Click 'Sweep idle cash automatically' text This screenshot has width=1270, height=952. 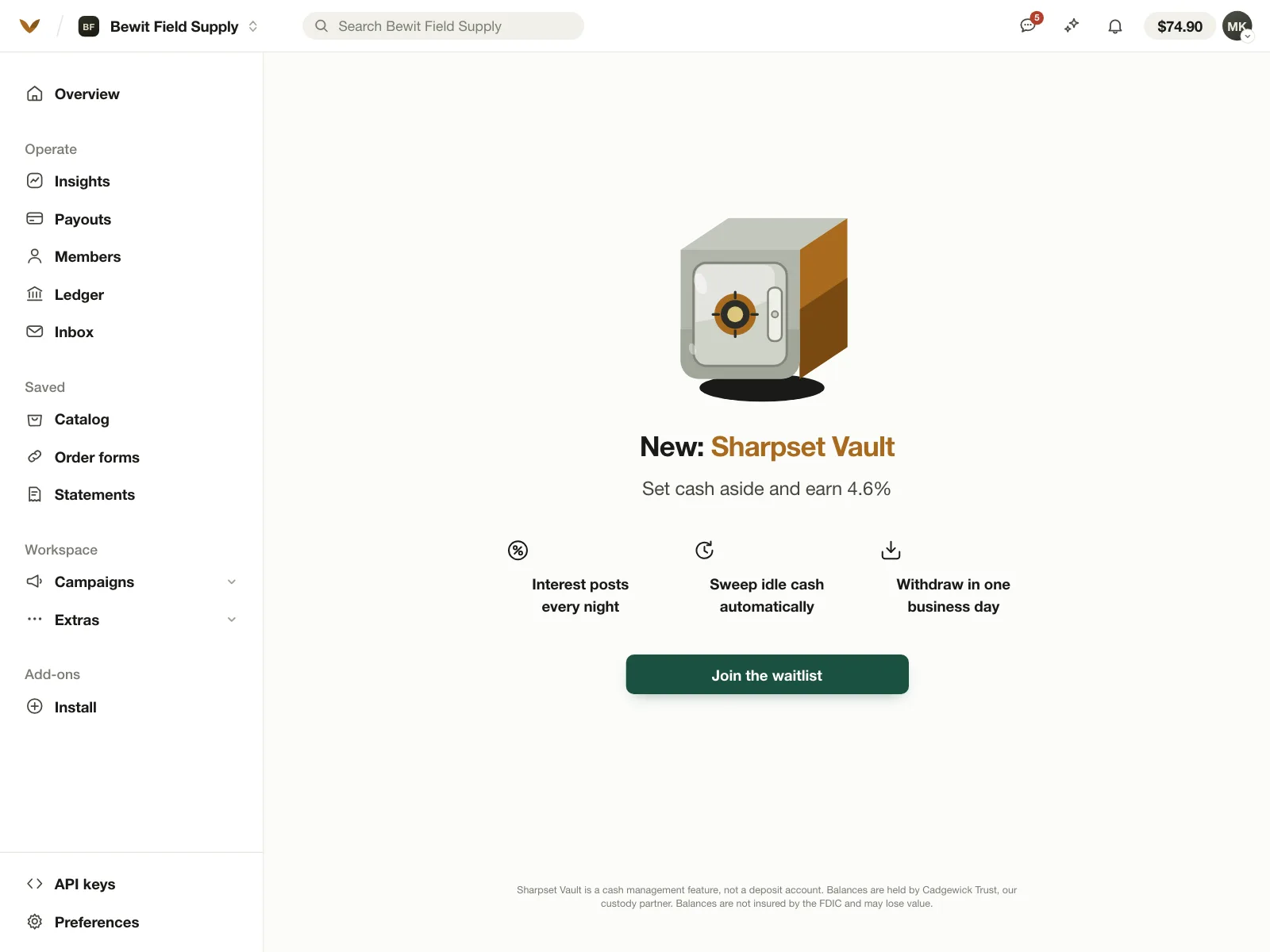767,595
